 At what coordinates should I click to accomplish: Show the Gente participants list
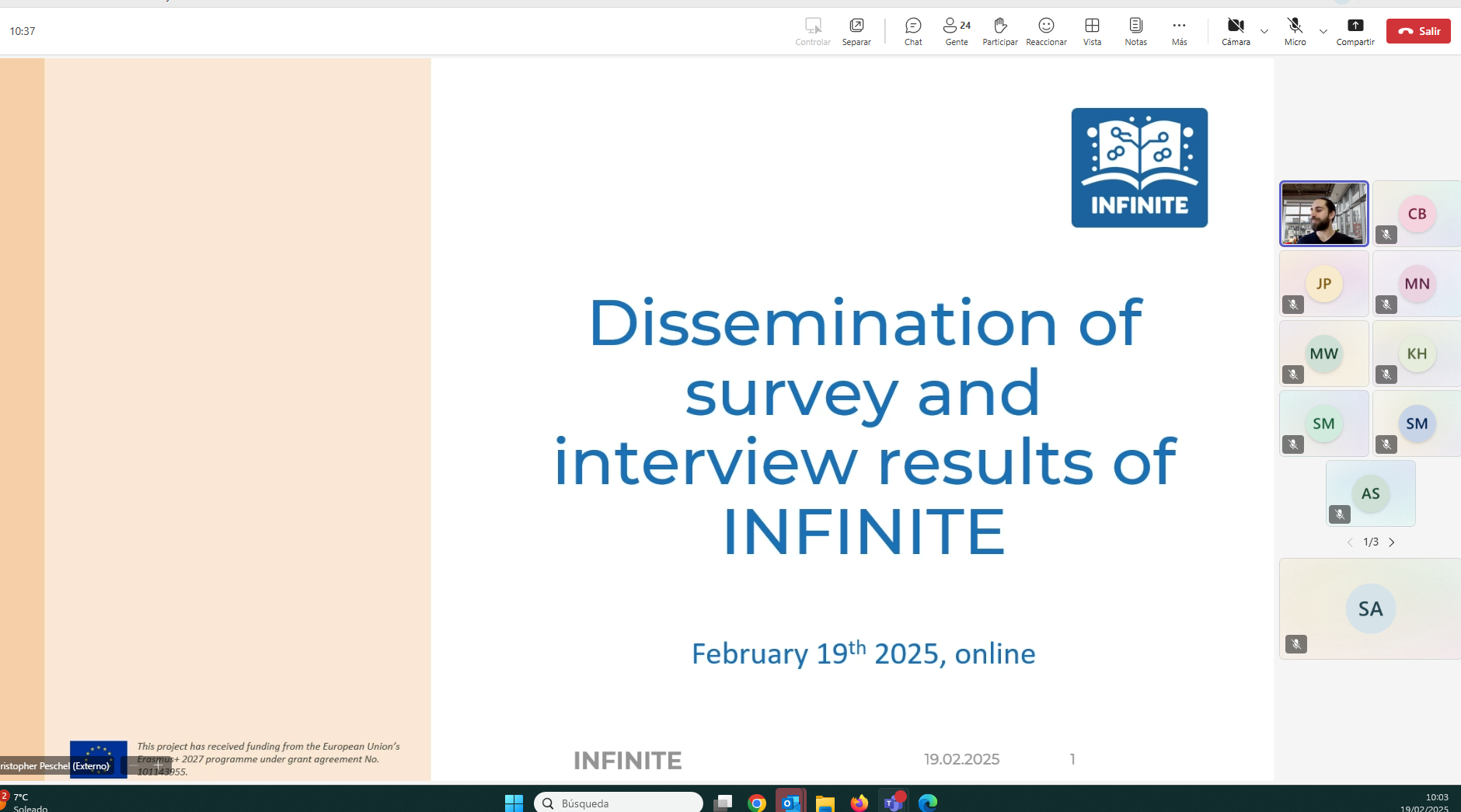click(957, 31)
